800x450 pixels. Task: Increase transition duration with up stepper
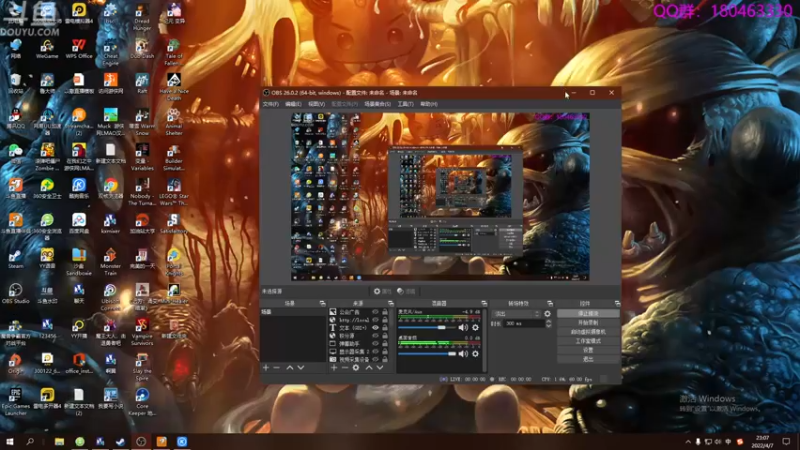pyautogui.click(x=548, y=321)
